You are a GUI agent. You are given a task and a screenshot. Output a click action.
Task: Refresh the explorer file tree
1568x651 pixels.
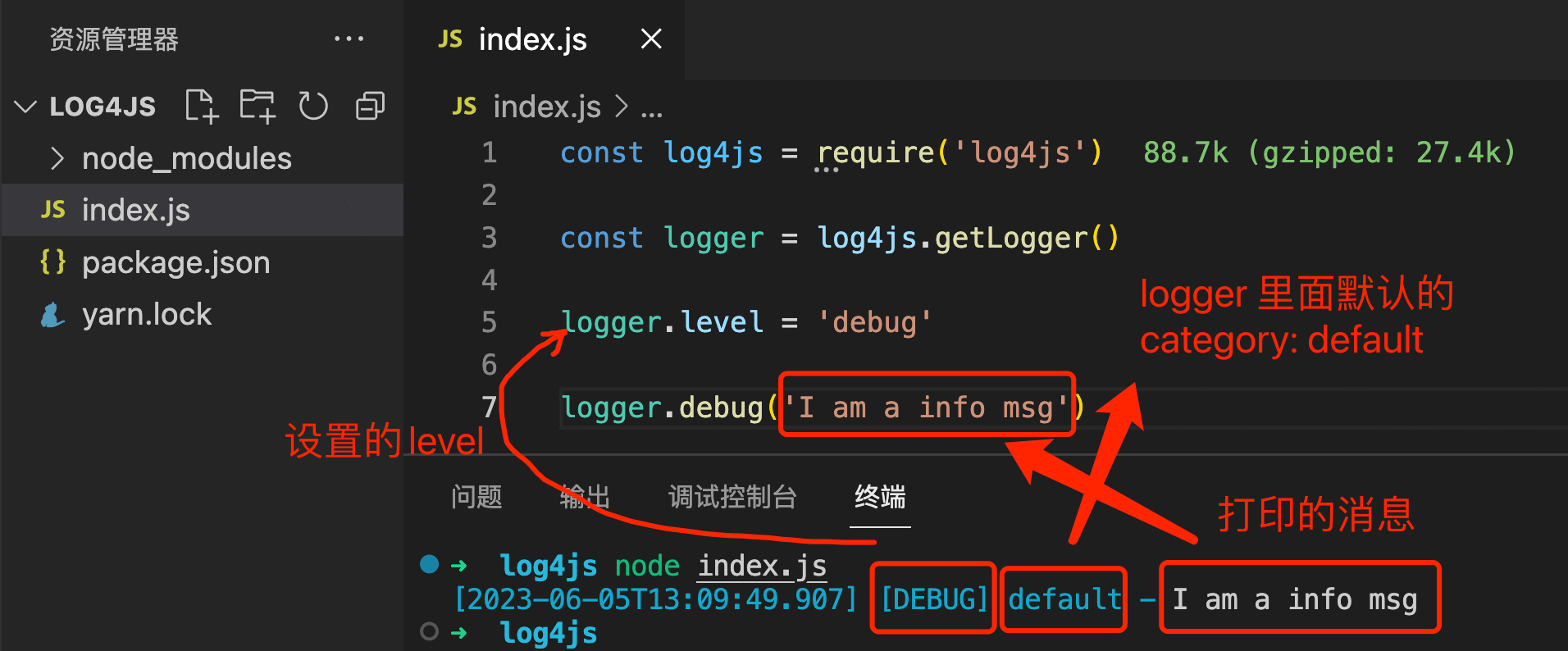313,106
